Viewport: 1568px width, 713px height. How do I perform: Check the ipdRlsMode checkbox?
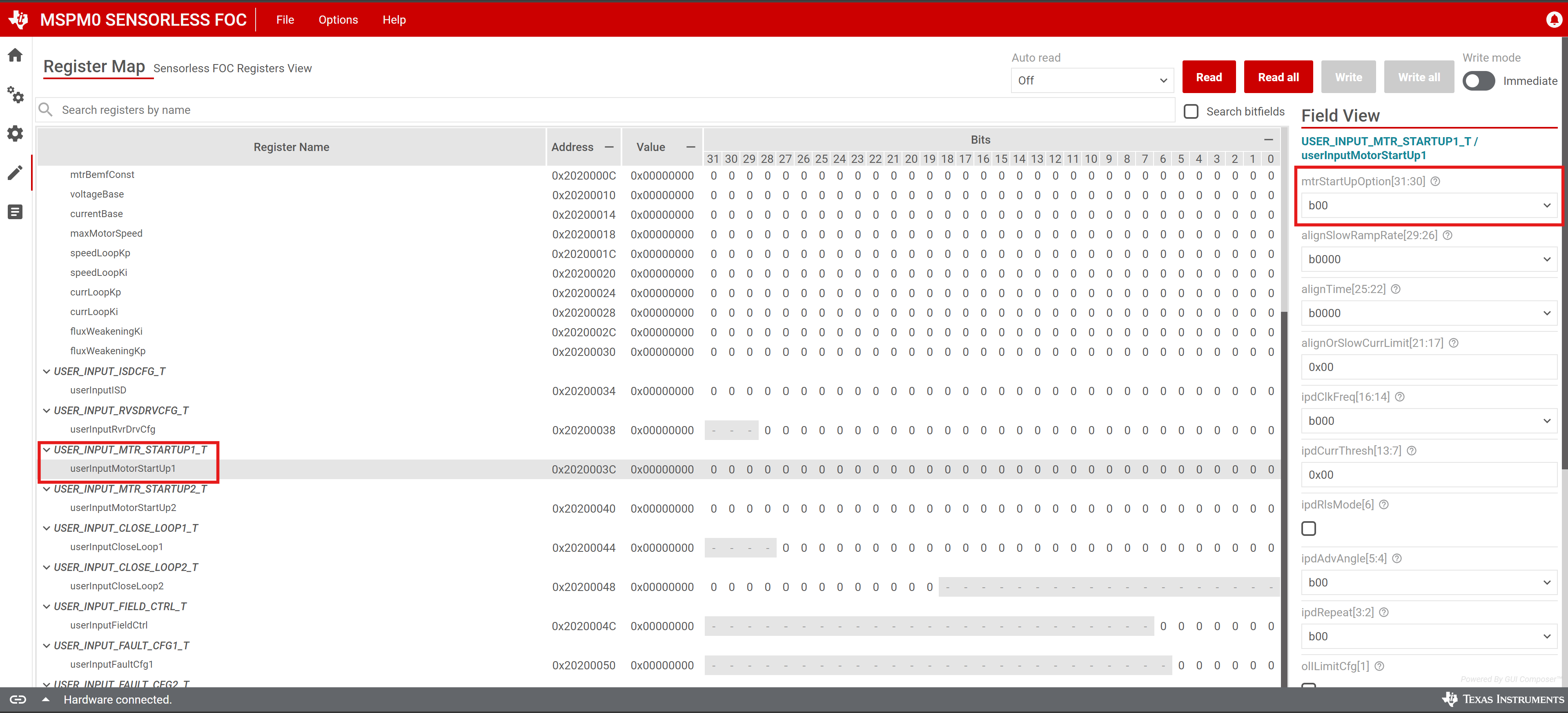click(x=1309, y=529)
